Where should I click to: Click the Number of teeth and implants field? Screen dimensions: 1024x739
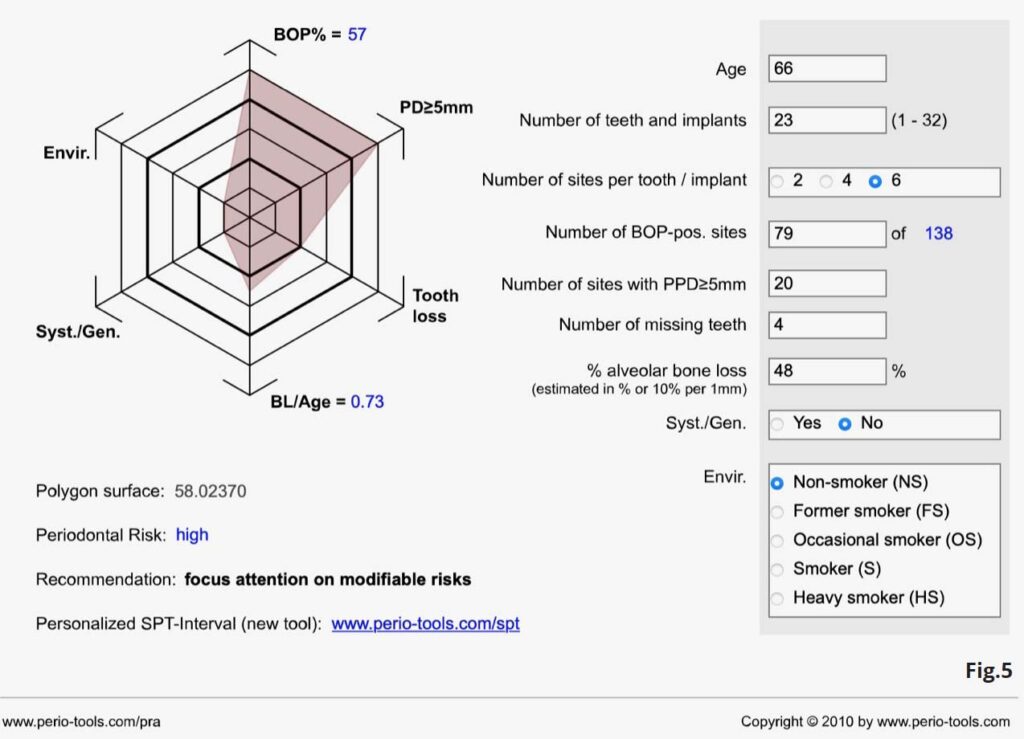[827, 120]
